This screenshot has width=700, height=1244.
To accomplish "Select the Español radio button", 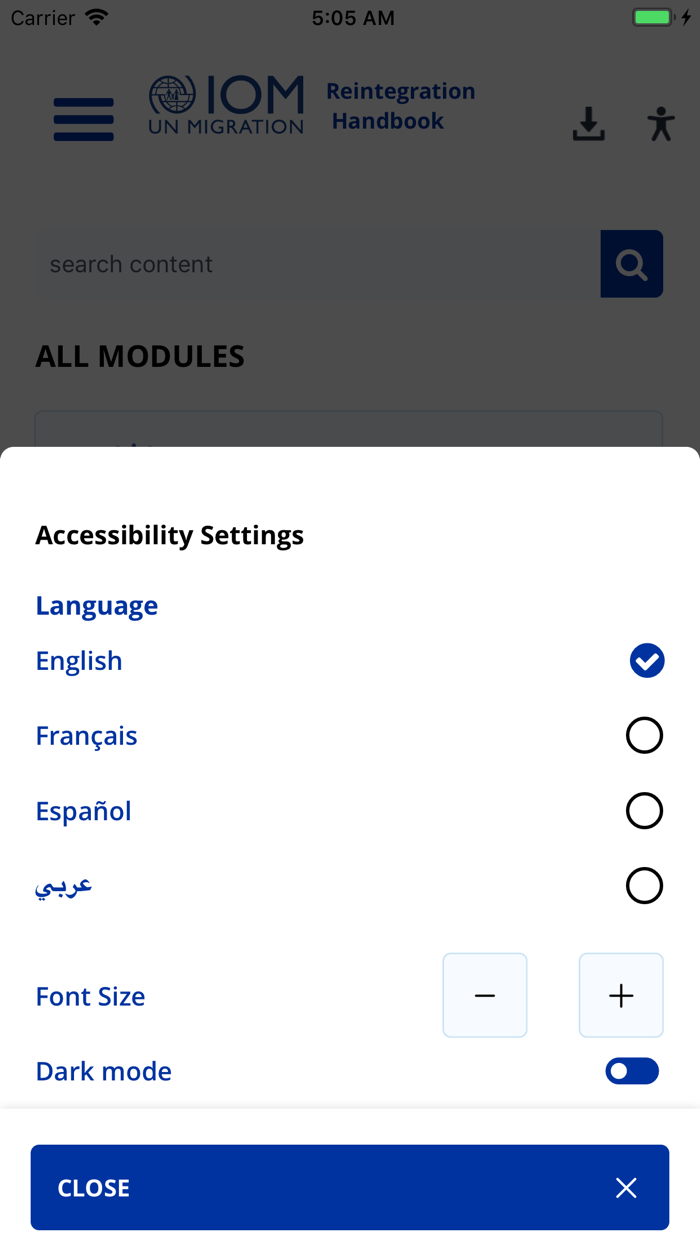I will (x=644, y=810).
